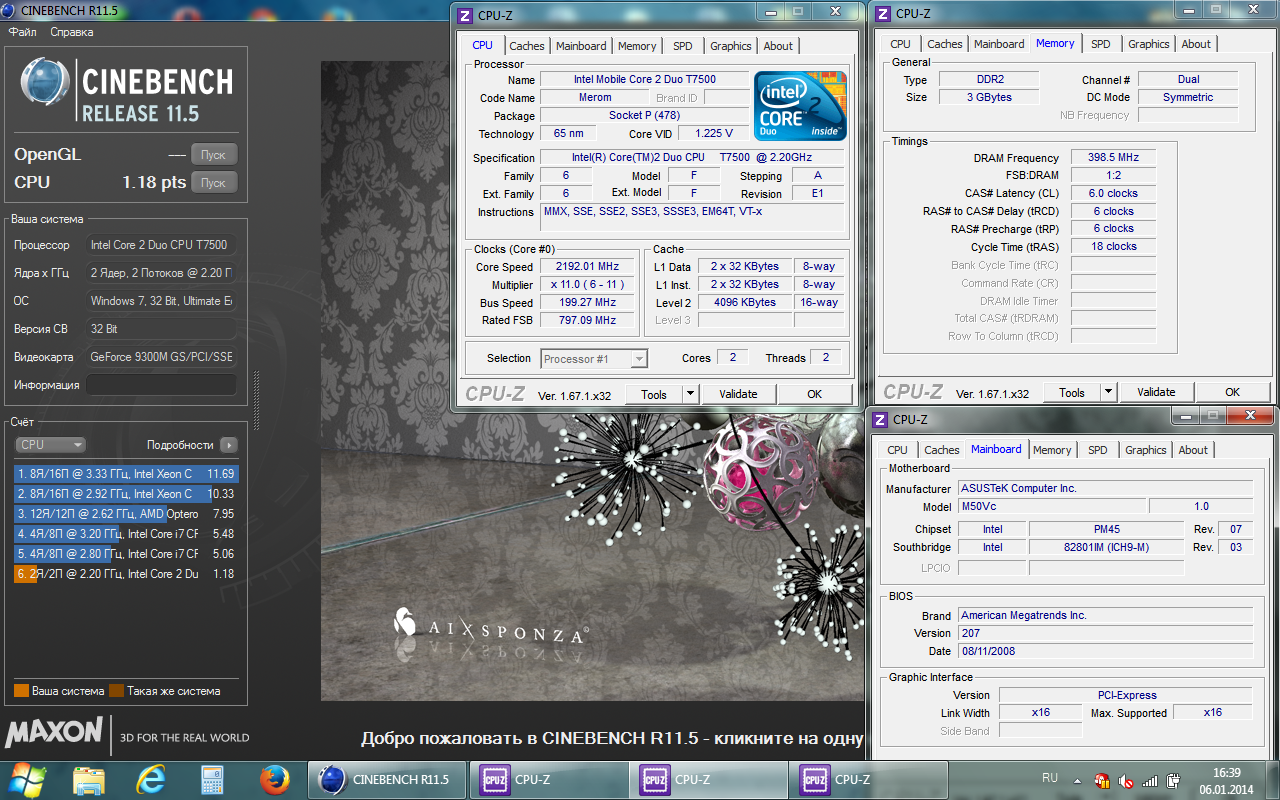Click the motherboard model M50Vc field
Image resolution: width=1280 pixels, height=800 pixels.
click(1051, 506)
